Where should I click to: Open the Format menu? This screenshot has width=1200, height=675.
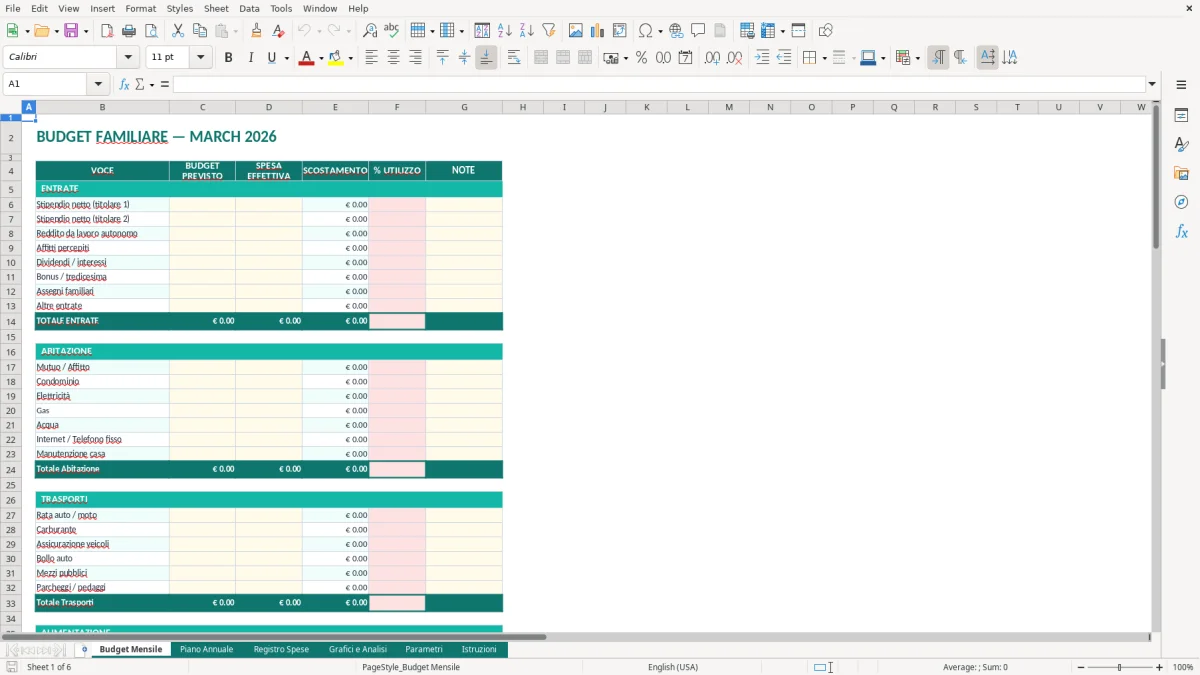click(140, 8)
